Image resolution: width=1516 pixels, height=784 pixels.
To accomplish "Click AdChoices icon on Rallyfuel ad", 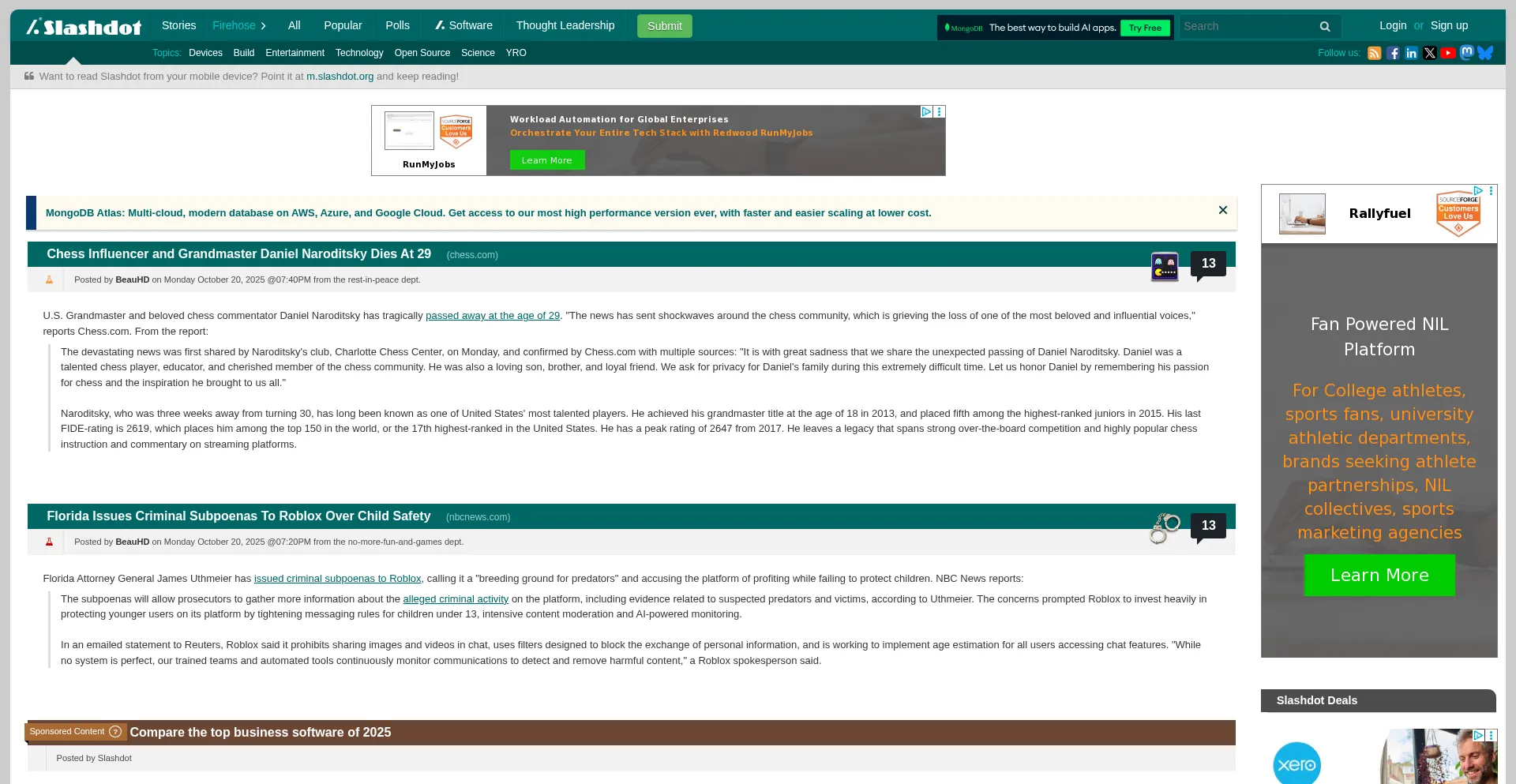I will coord(1478,190).
